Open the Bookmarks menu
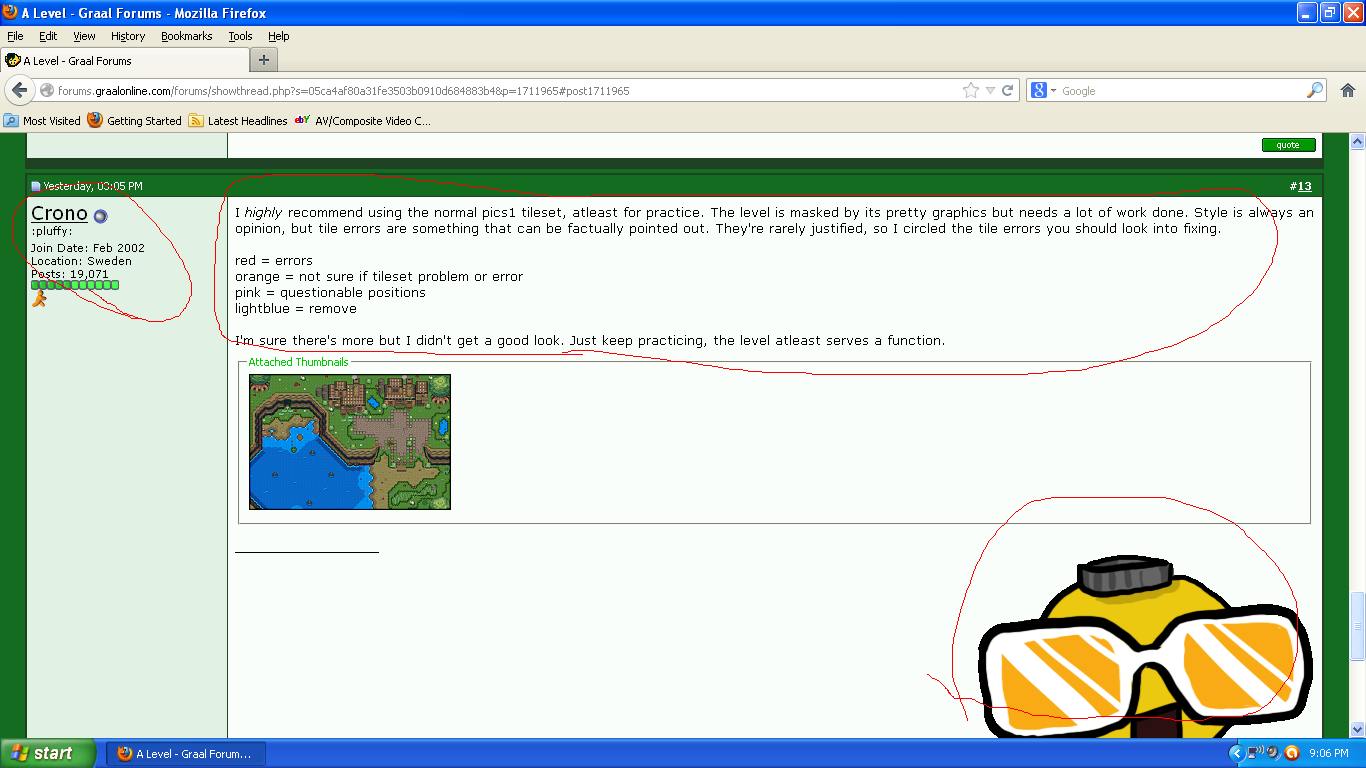Screen dimensions: 1366x768 pos(186,36)
